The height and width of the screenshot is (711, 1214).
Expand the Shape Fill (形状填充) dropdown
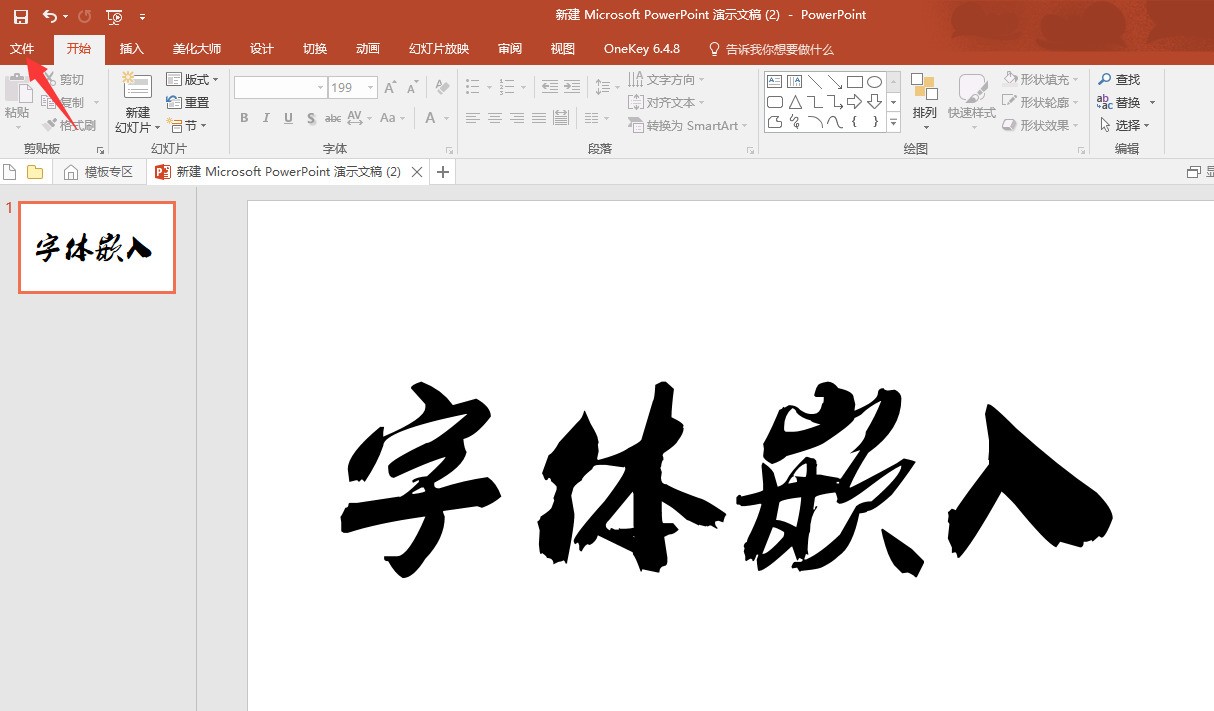pyautogui.click(x=1041, y=79)
